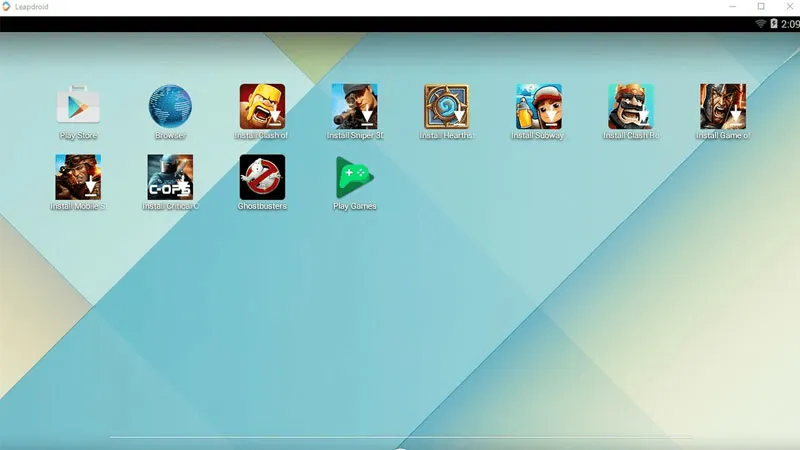Viewport: 800px width, 450px height.
Task: Tap the Install Subway Surfers icon
Action: coord(539,106)
